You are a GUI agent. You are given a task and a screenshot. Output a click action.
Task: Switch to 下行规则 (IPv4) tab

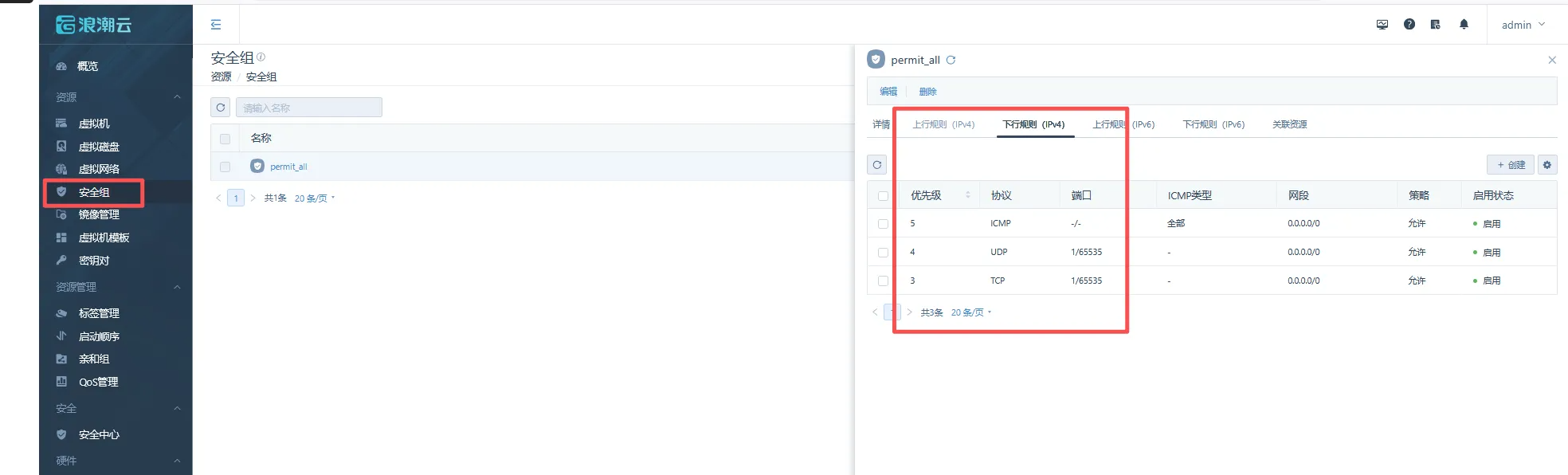pos(1033,124)
